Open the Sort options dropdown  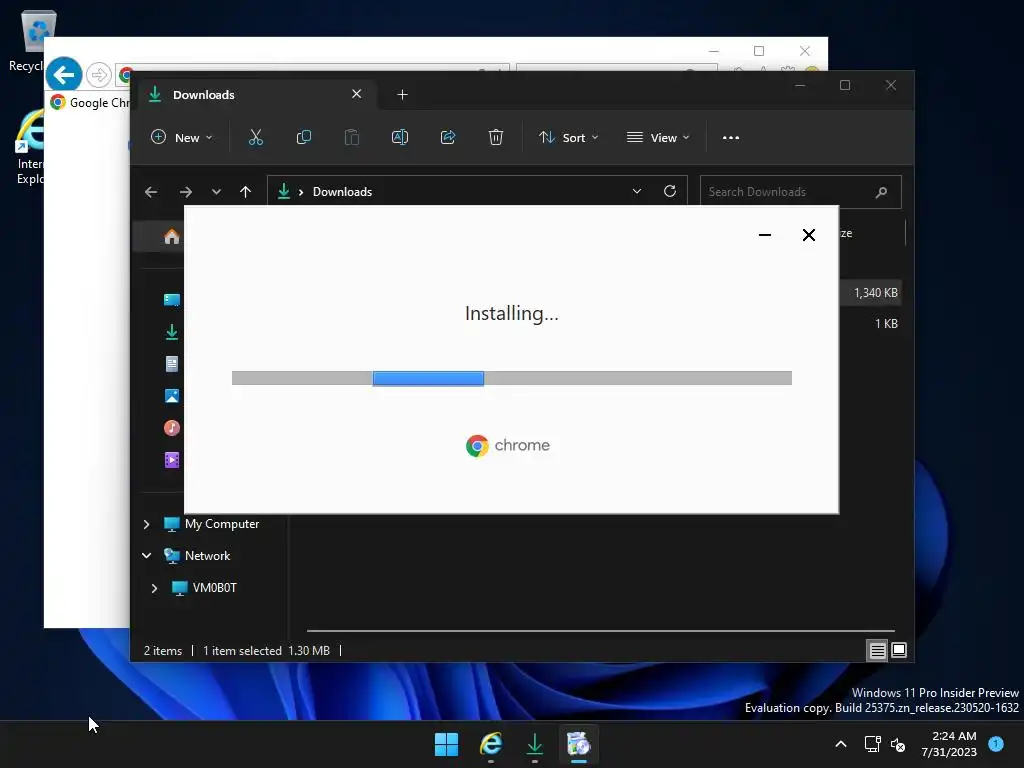coord(568,138)
